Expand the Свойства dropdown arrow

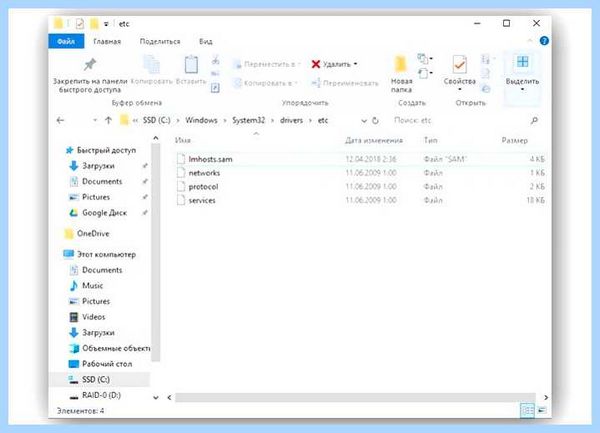(x=460, y=90)
